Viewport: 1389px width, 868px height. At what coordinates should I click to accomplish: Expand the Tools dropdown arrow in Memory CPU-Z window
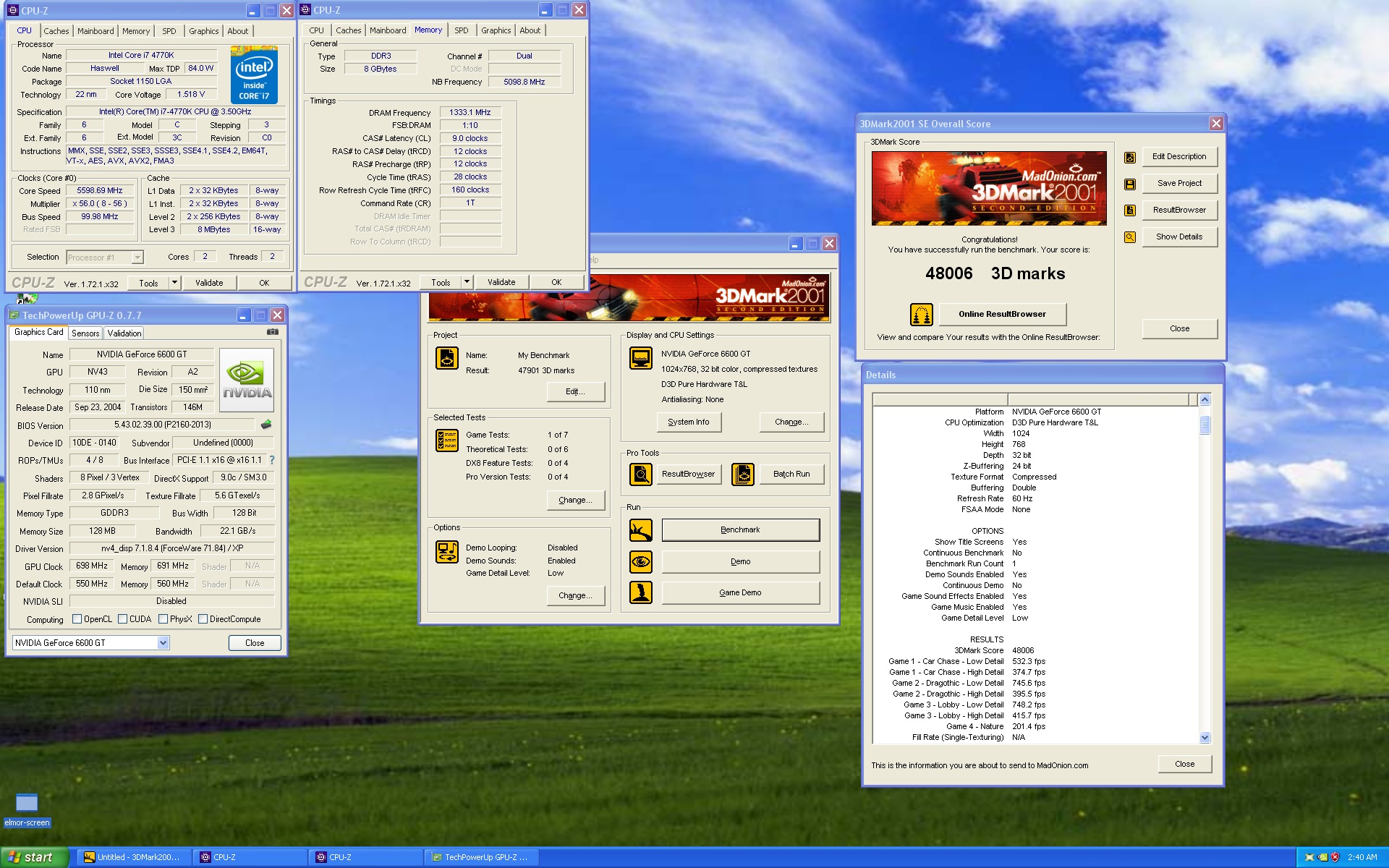[x=467, y=282]
